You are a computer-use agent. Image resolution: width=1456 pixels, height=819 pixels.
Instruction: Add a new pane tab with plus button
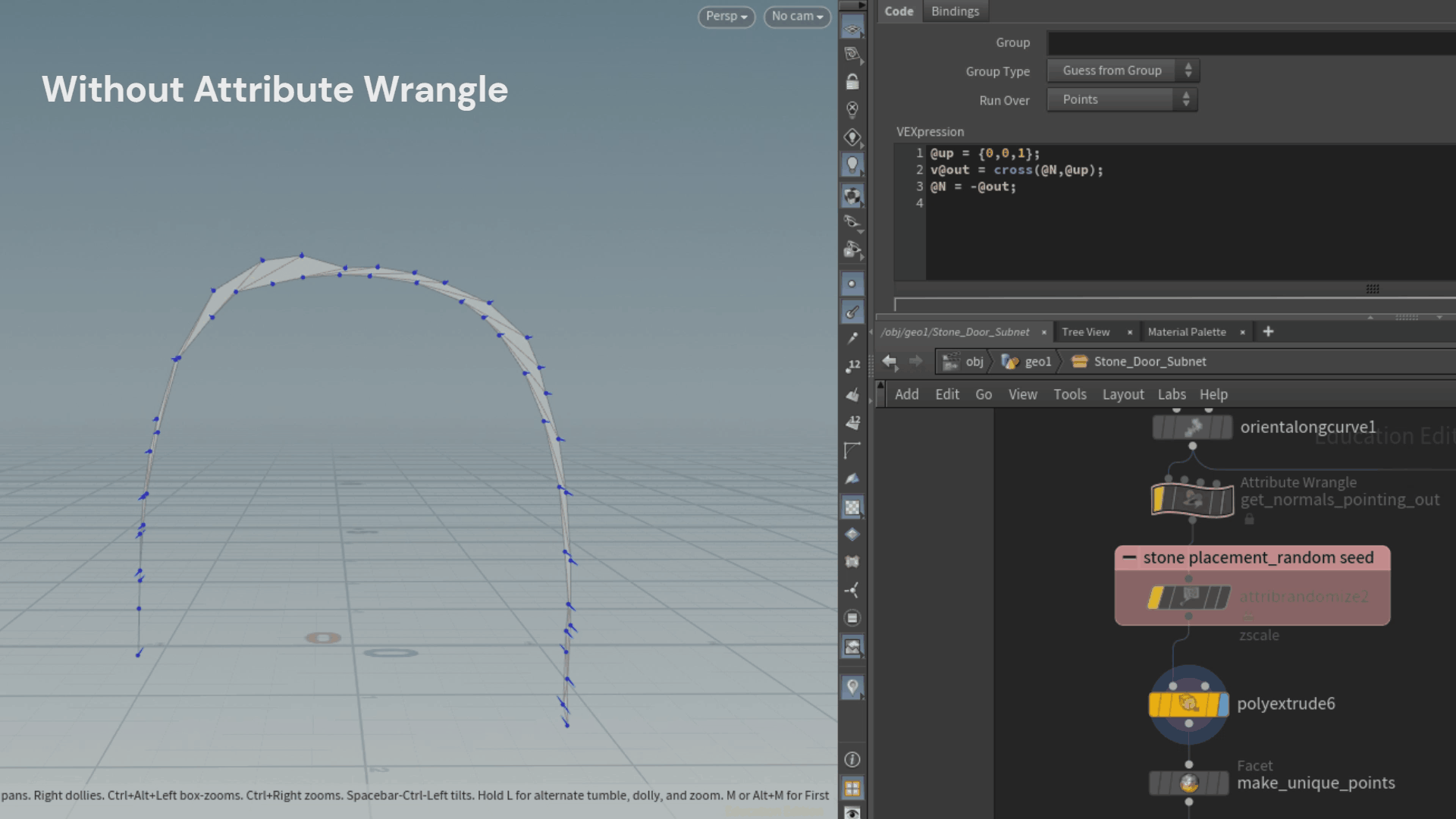pyautogui.click(x=1268, y=331)
